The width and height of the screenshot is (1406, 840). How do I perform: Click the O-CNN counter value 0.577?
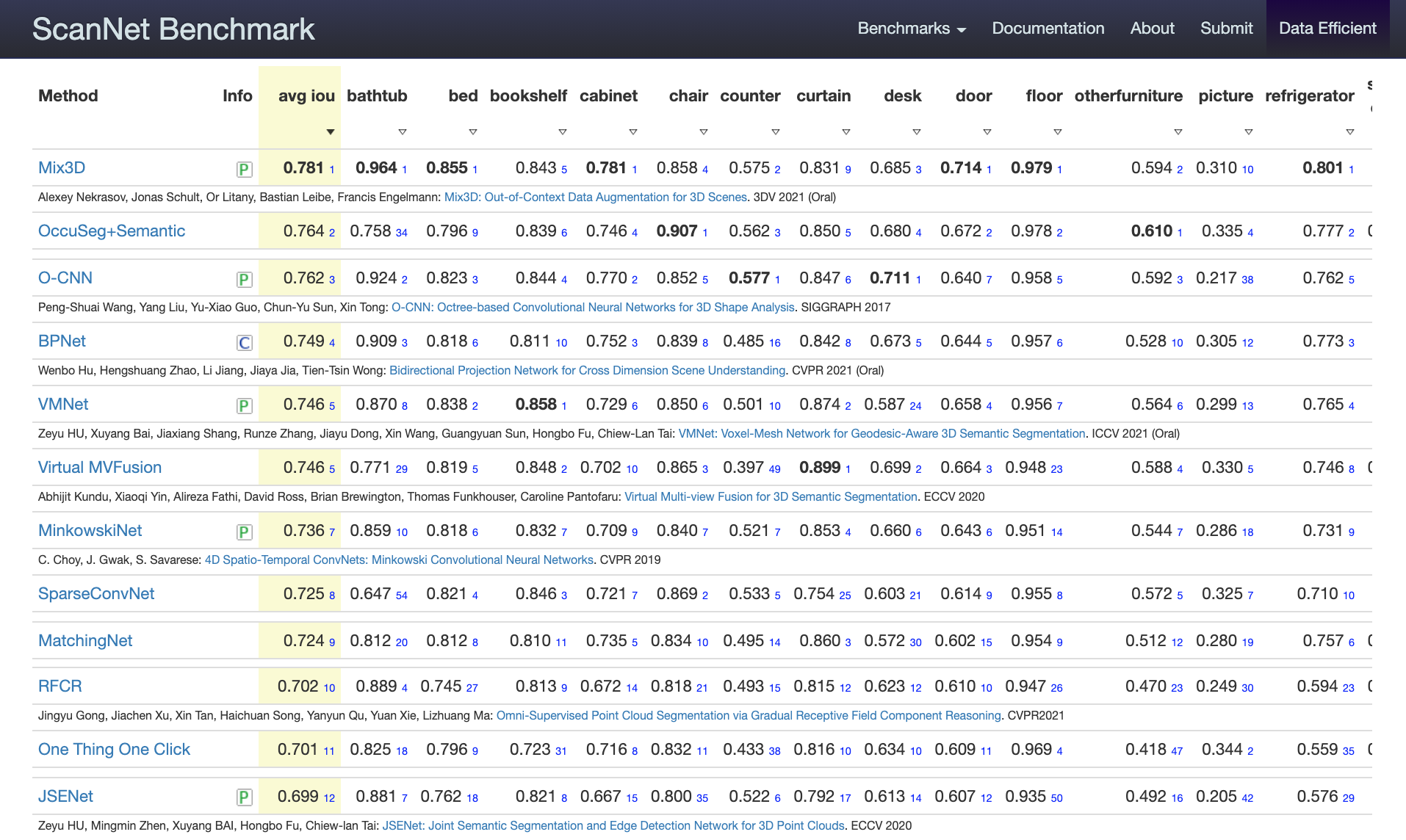[x=749, y=278]
